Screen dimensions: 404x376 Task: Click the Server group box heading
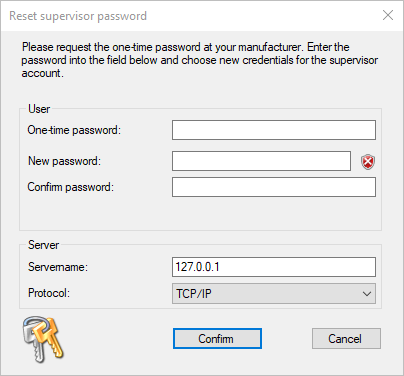pos(43,245)
